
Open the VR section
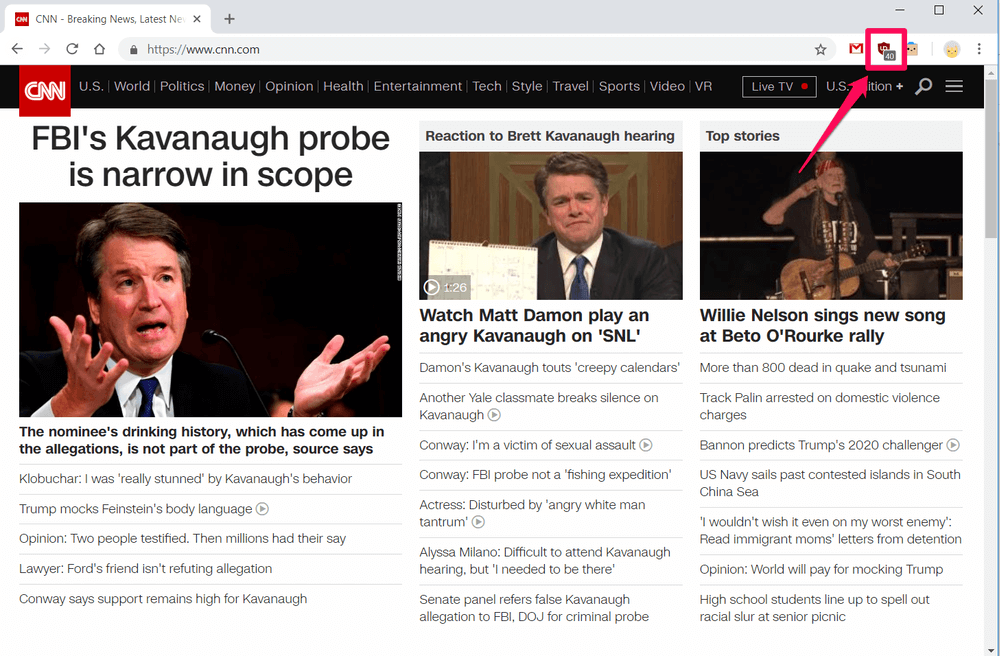703,86
